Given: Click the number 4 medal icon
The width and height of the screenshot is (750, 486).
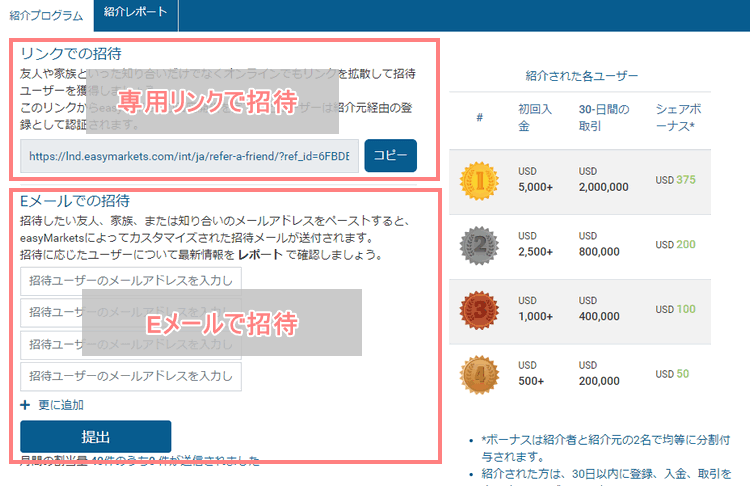Looking at the screenshot, I should point(479,375).
